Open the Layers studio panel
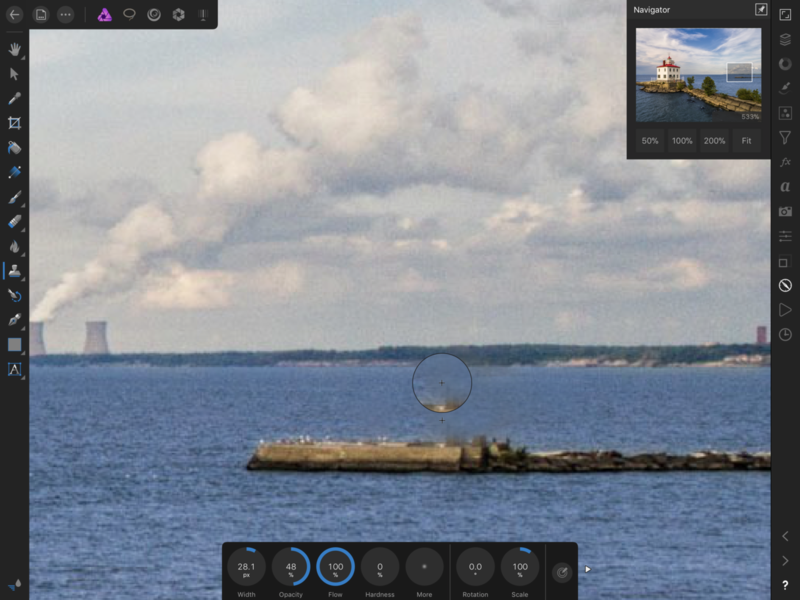The height and width of the screenshot is (600, 800). [785, 40]
